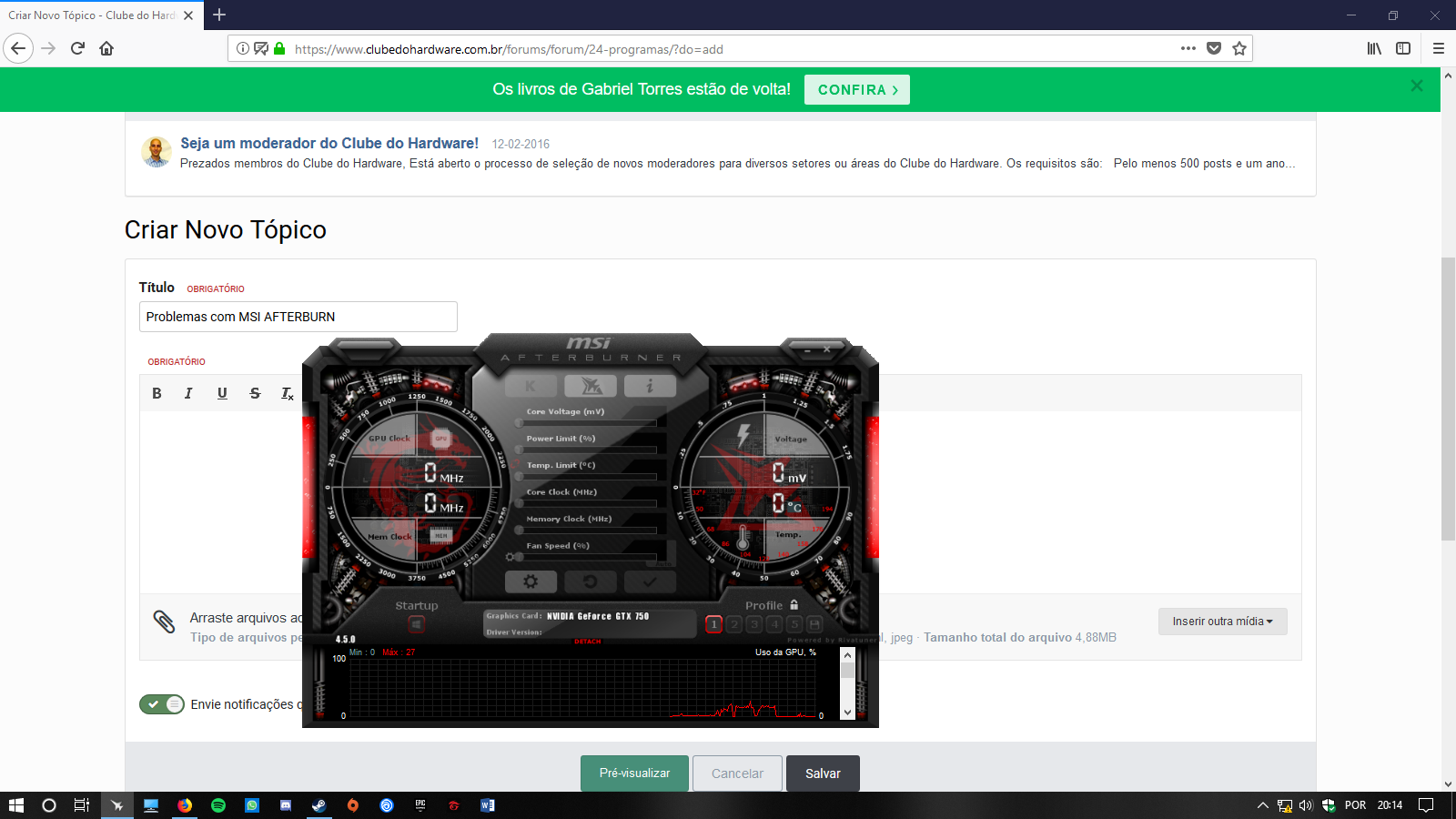Screen dimensions: 1456x819
Task: Click the MSI Afterburner jet logo button
Action: 591,387
